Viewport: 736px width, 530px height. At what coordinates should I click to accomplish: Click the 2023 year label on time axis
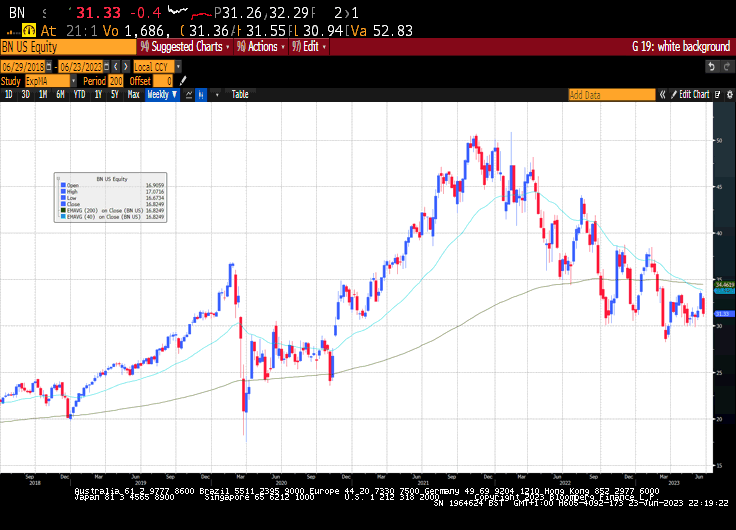tap(674, 483)
